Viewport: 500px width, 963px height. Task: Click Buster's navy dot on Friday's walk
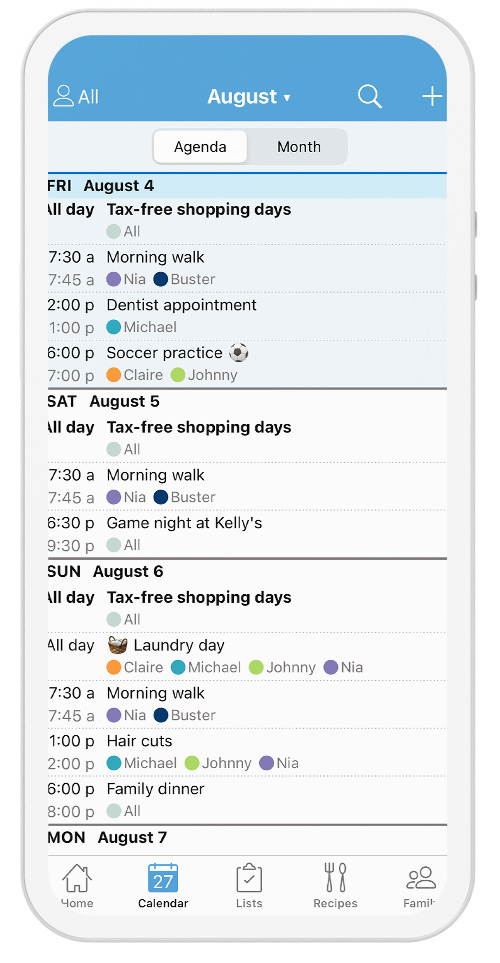[x=161, y=279]
